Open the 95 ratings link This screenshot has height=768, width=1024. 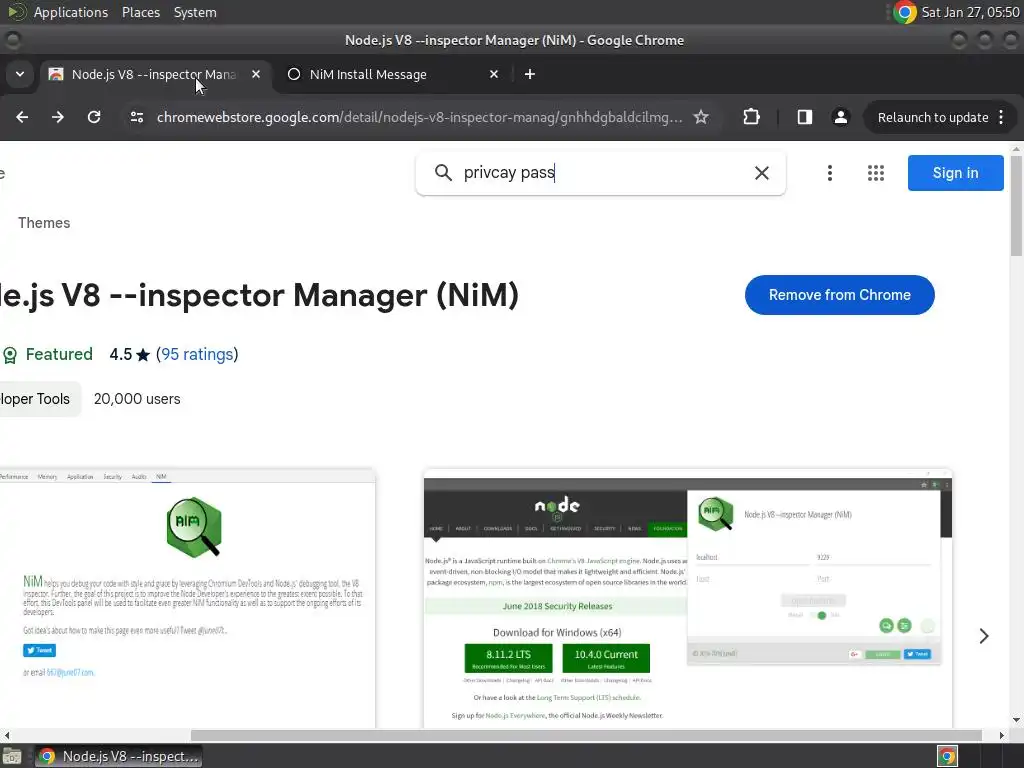pyautogui.click(x=197, y=355)
